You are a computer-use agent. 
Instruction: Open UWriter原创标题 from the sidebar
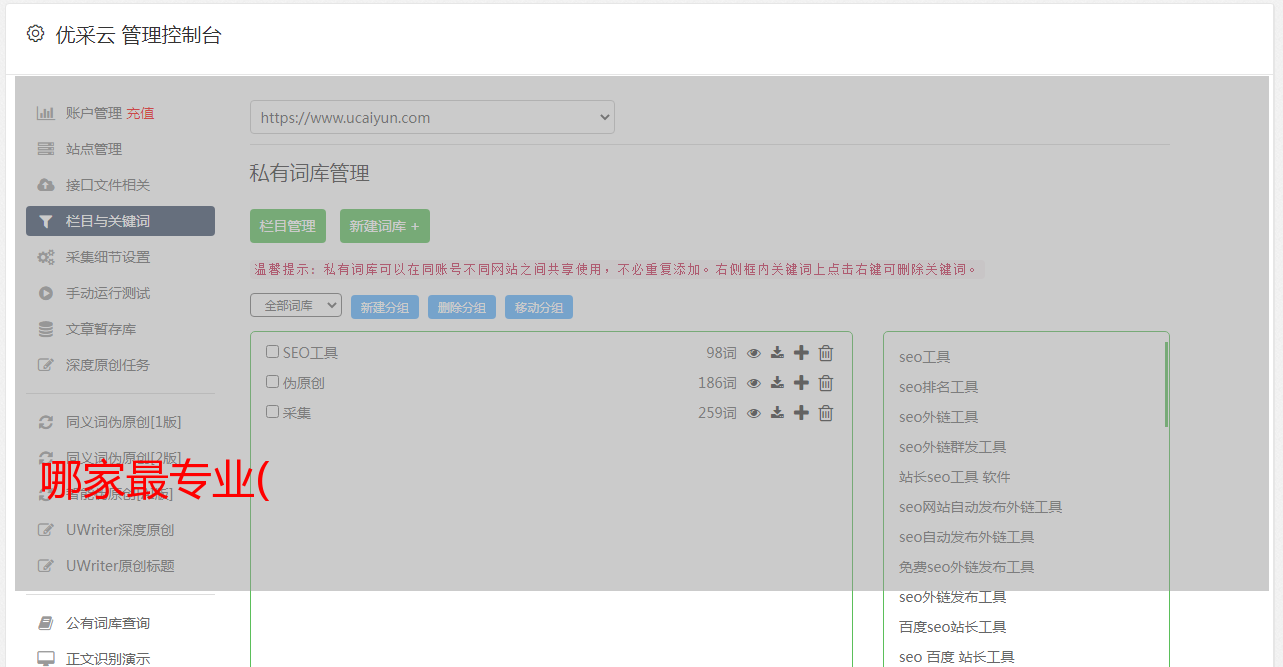[120, 566]
